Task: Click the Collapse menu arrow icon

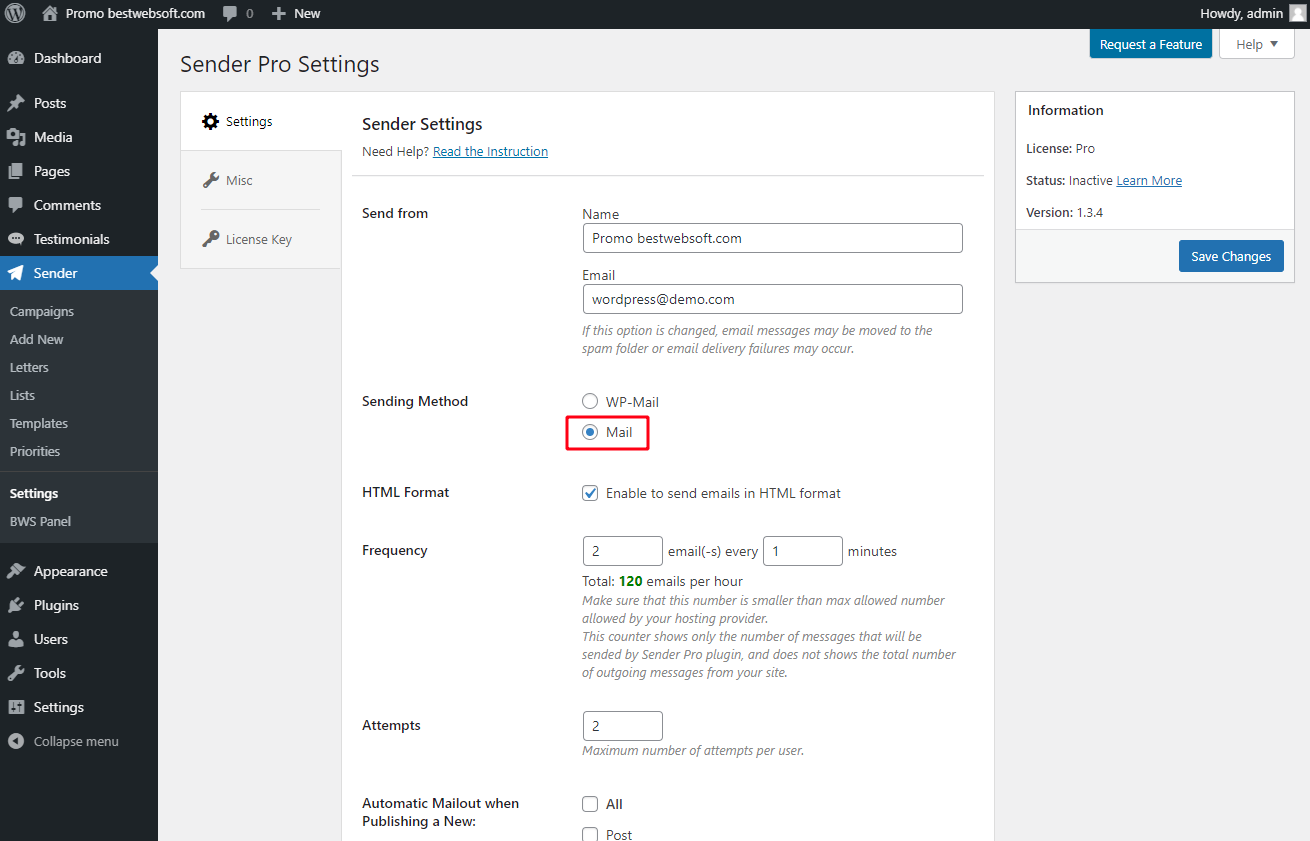Action: tap(16, 741)
